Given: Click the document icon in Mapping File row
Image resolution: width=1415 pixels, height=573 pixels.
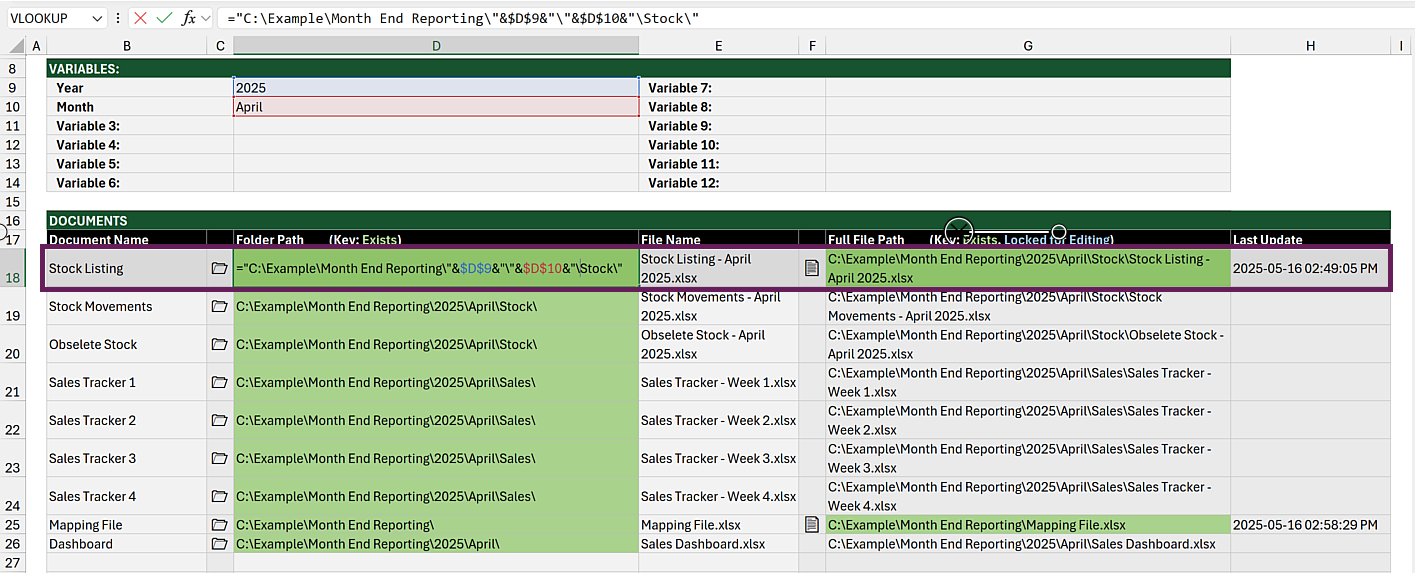Looking at the screenshot, I should (812, 525).
